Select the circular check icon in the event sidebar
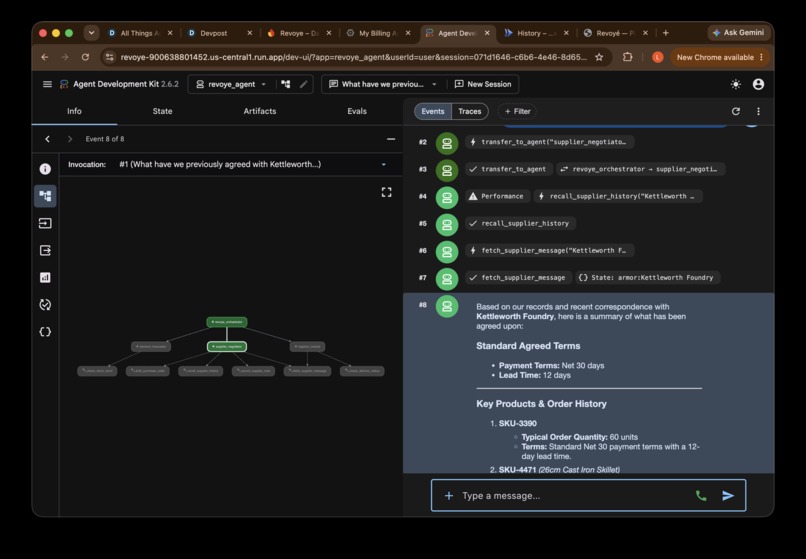Image resolution: width=806 pixels, height=559 pixels. coord(45,304)
